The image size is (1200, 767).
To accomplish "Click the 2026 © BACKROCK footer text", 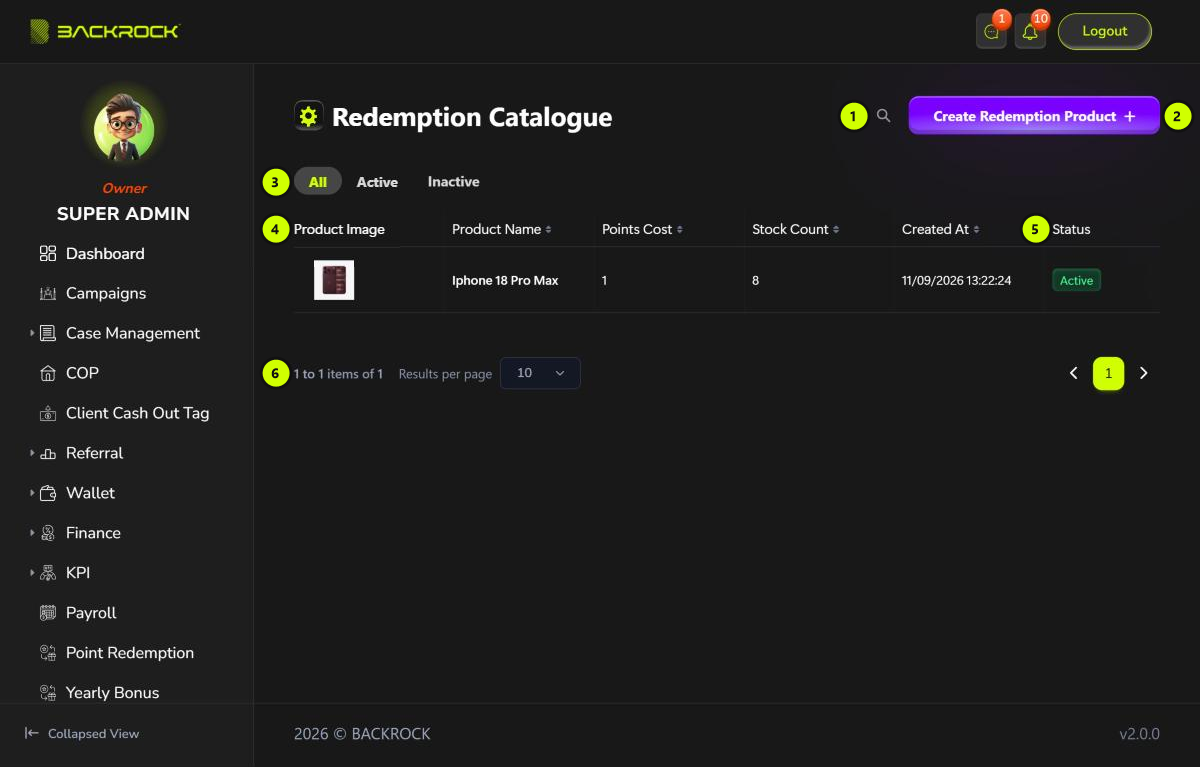I will tap(362, 734).
